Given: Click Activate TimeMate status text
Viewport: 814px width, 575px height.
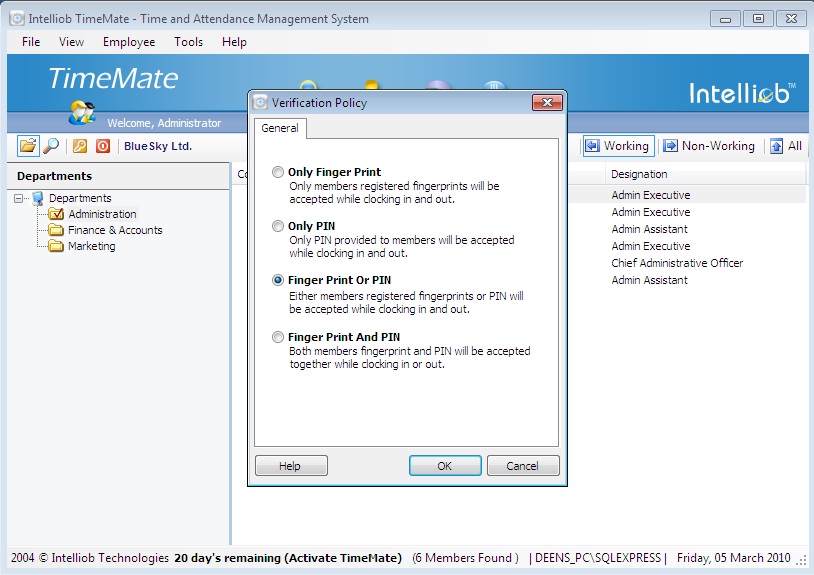Looking at the screenshot, I should point(345,558).
